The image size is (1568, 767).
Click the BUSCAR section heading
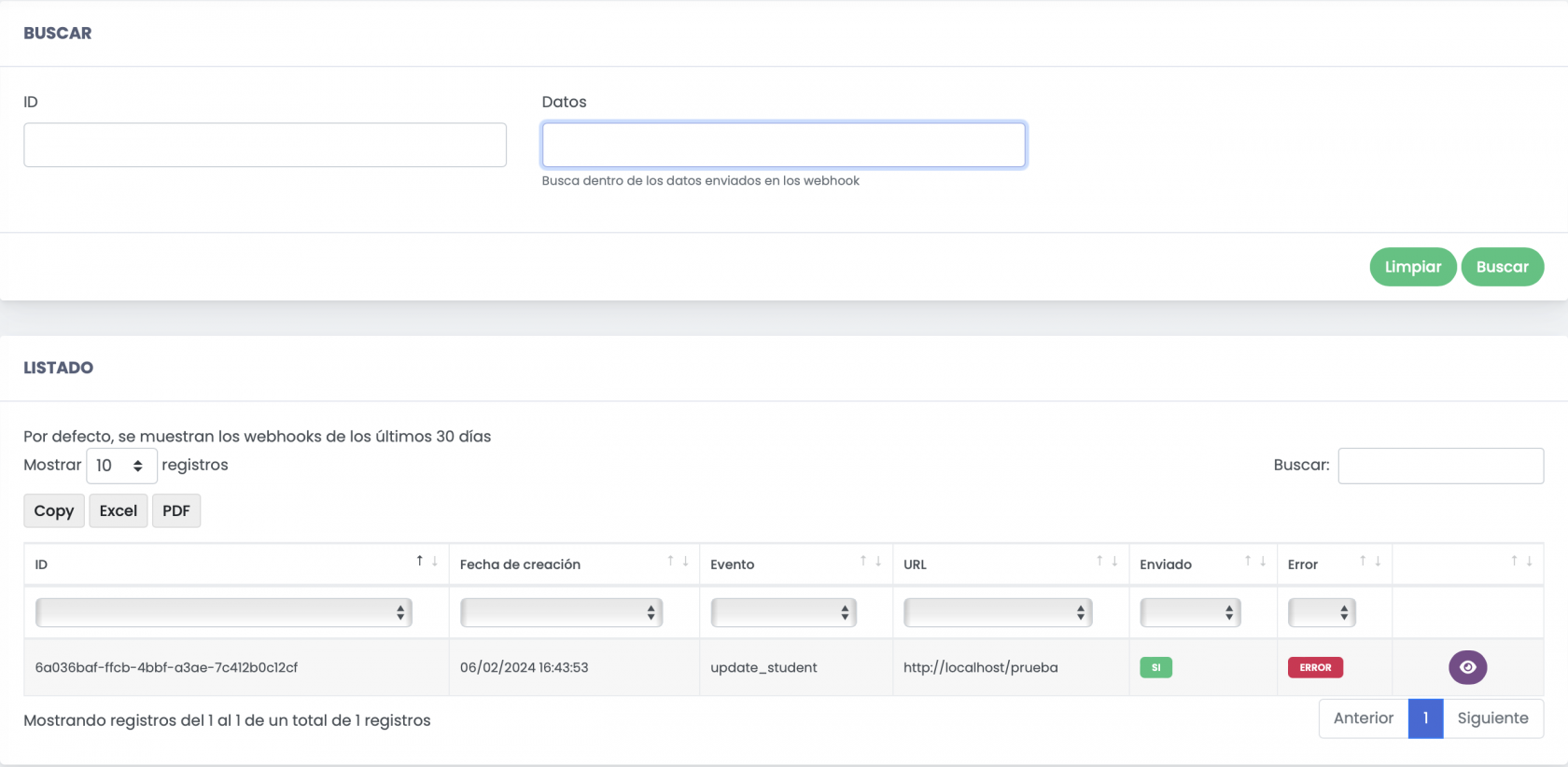click(58, 33)
